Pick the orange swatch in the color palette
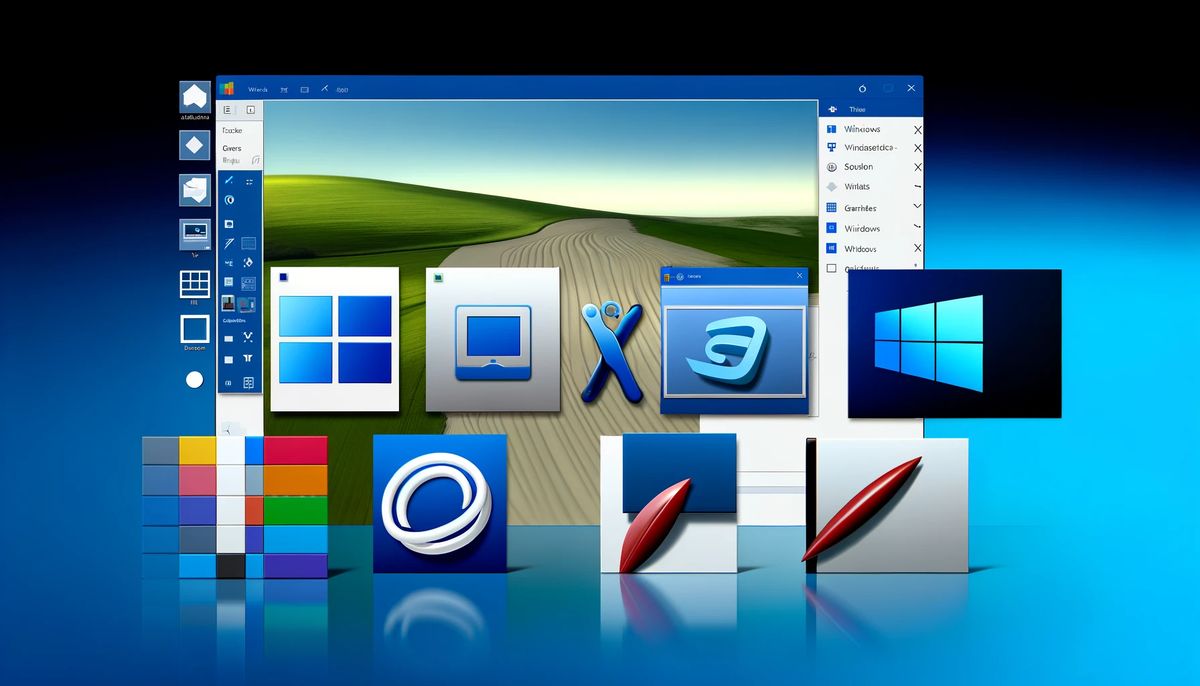The width and height of the screenshot is (1200, 686). [x=295, y=481]
